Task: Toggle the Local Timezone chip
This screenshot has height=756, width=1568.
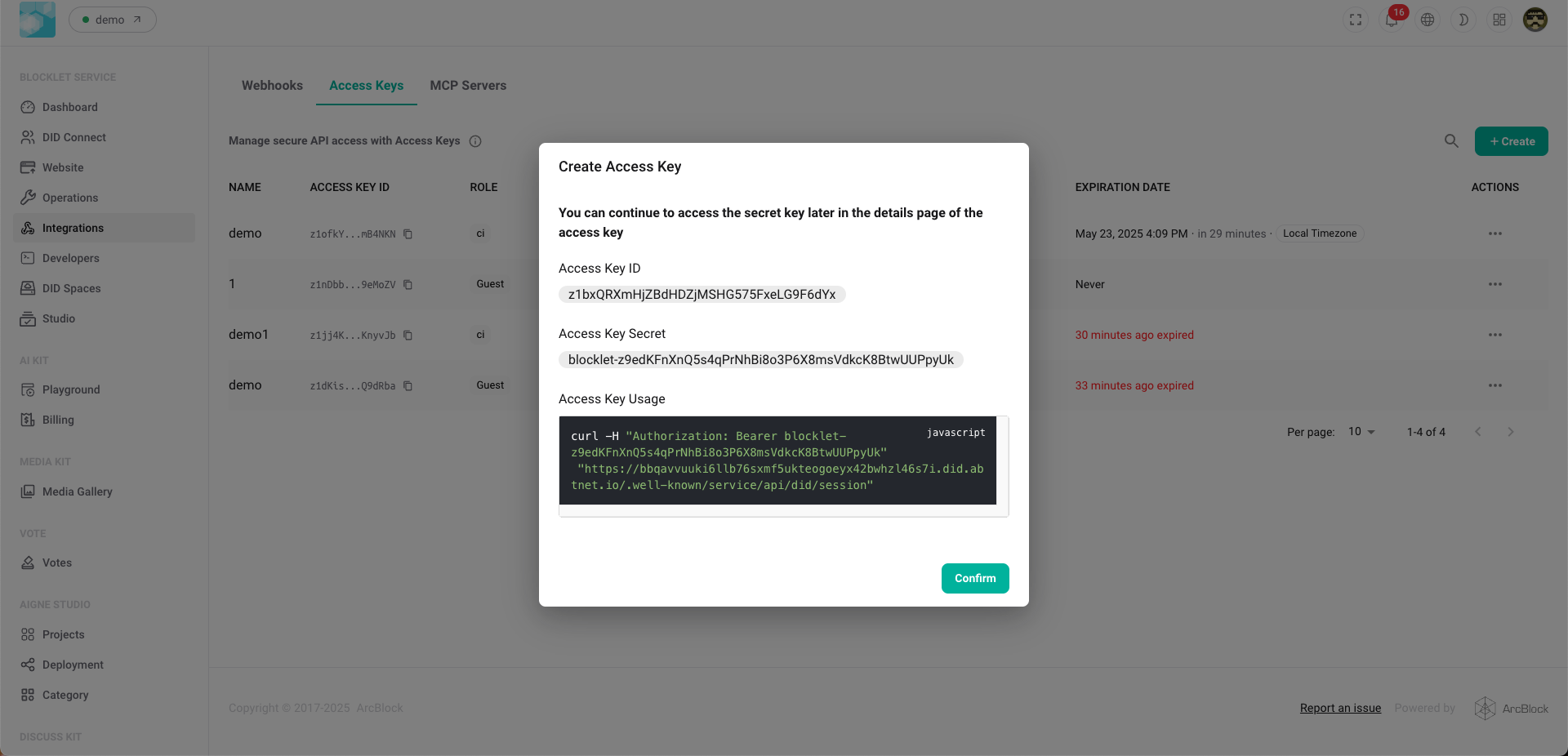Action: (x=1319, y=233)
